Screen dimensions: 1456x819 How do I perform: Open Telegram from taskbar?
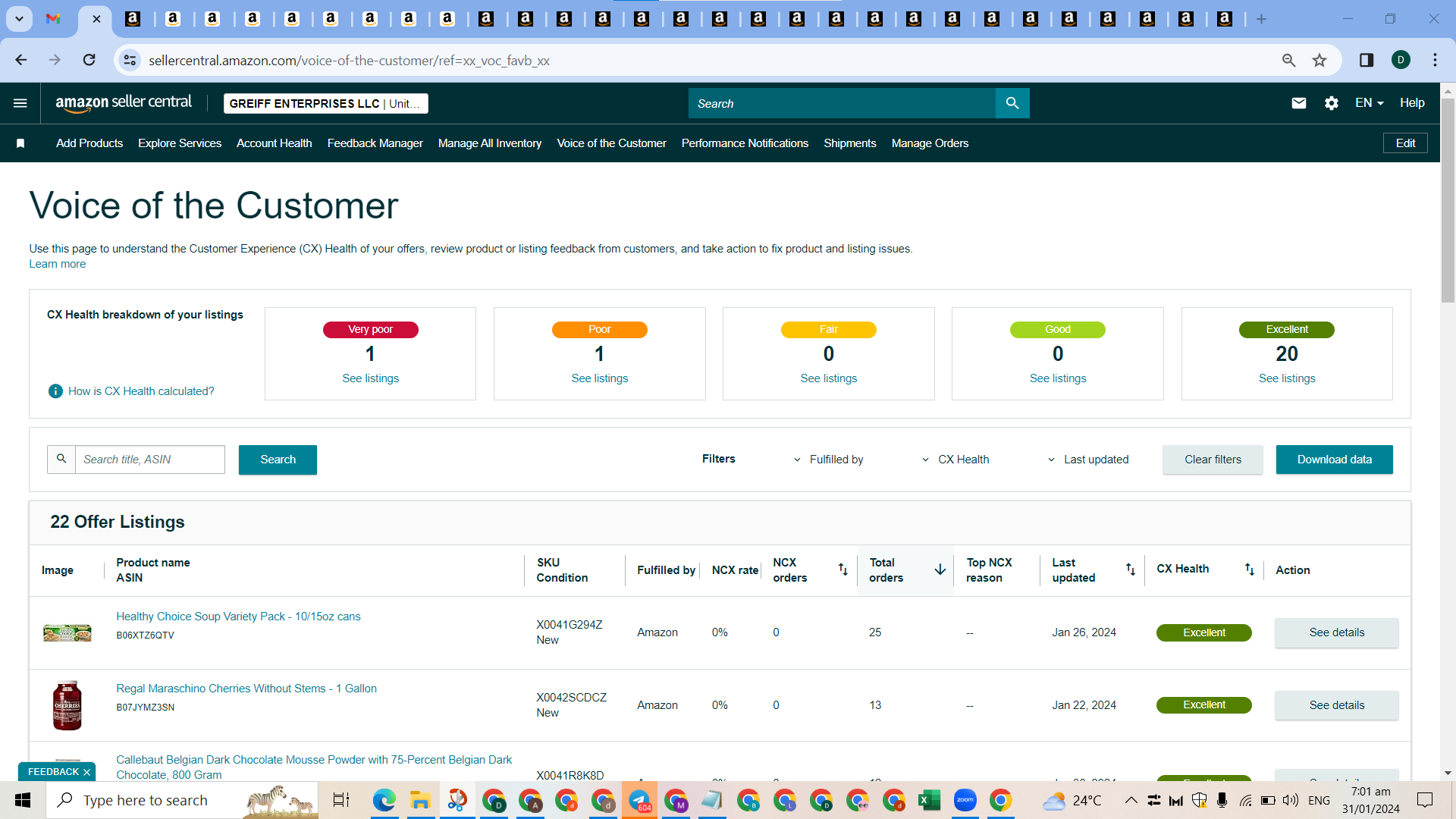pyautogui.click(x=639, y=800)
